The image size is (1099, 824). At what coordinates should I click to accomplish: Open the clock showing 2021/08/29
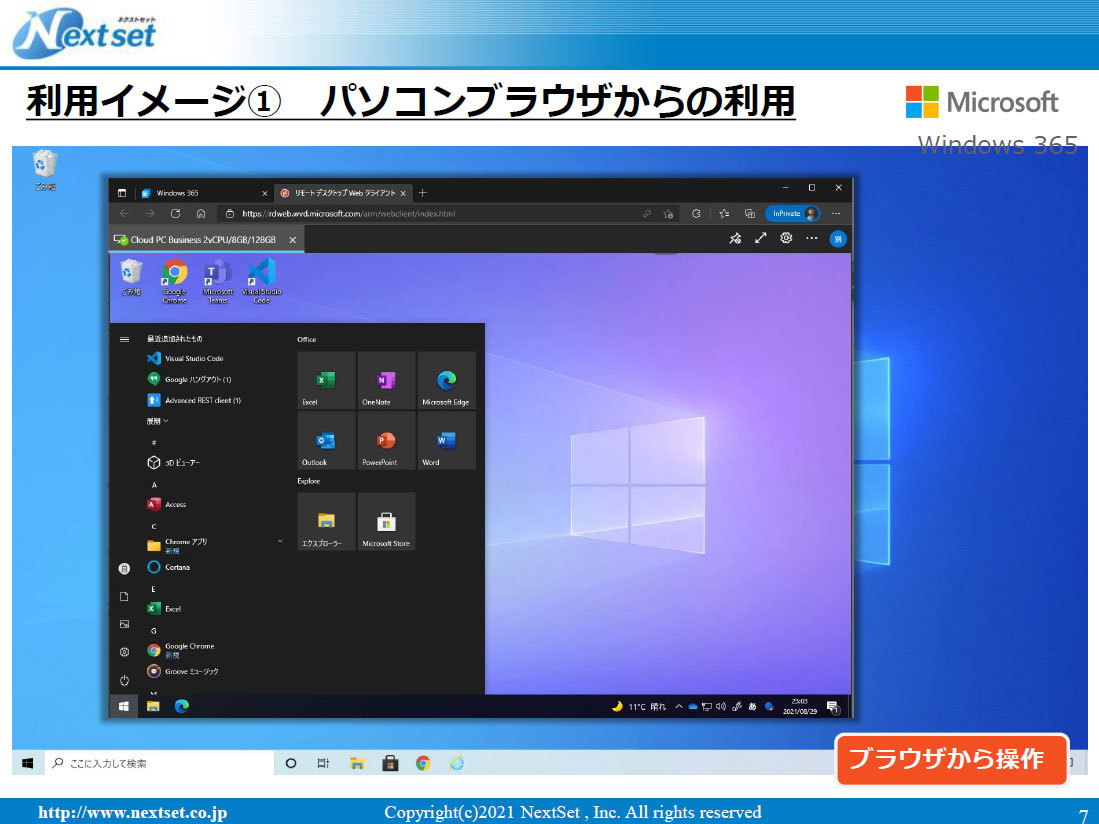(800, 706)
